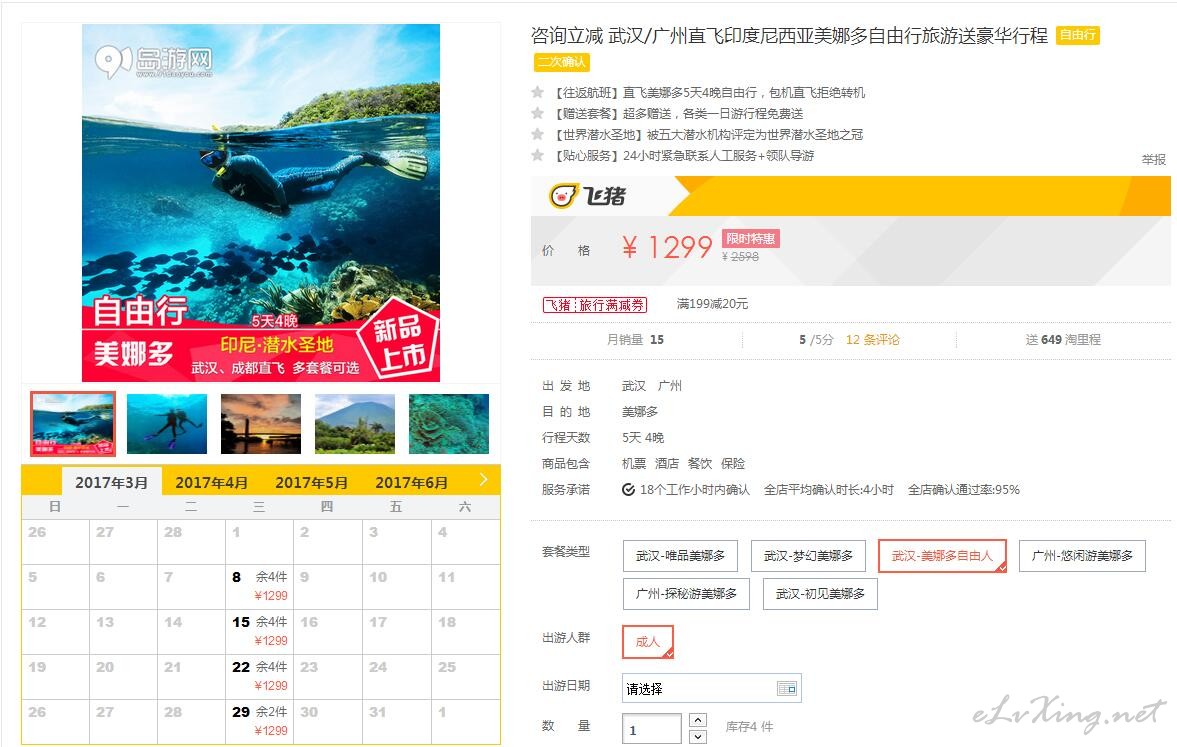Decrease quantity with down arrow
Image resolution: width=1177 pixels, height=747 pixels.
click(697, 736)
